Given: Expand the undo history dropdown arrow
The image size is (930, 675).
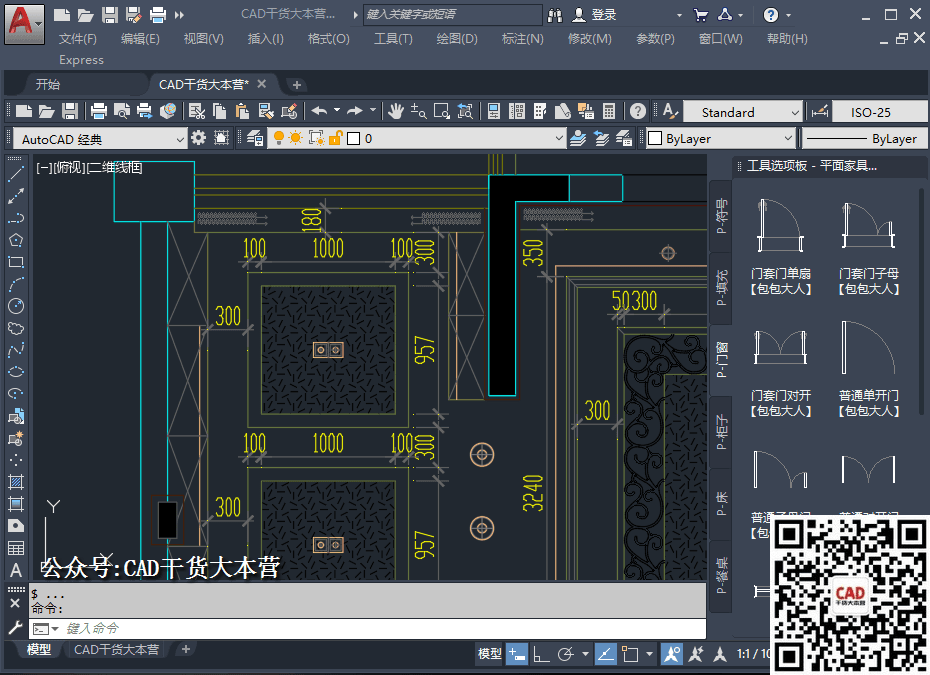Looking at the screenshot, I should [x=337, y=110].
